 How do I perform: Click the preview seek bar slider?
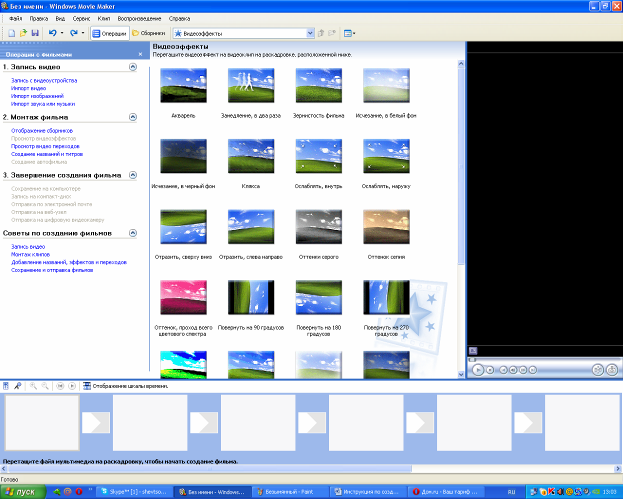[472, 360]
